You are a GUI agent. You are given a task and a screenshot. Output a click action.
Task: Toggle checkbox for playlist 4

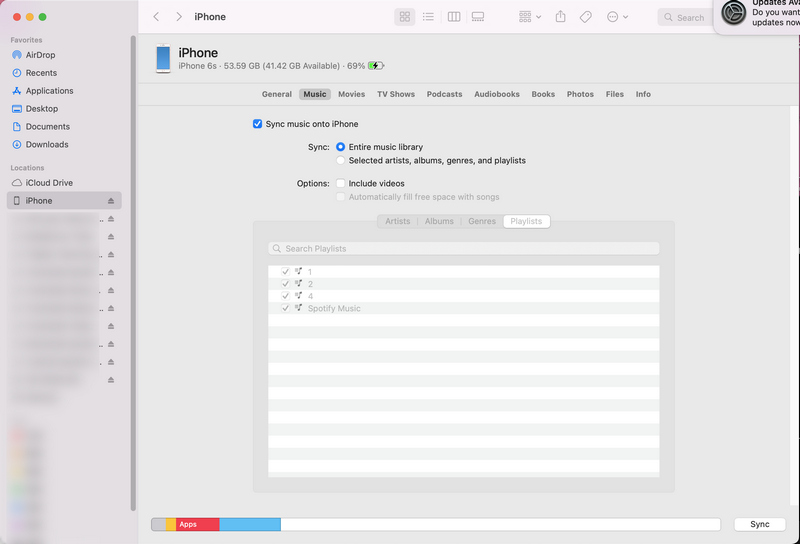[x=285, y=296]
